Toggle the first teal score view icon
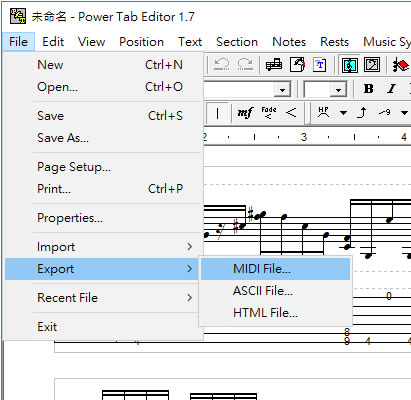 [x=350, y=65]
